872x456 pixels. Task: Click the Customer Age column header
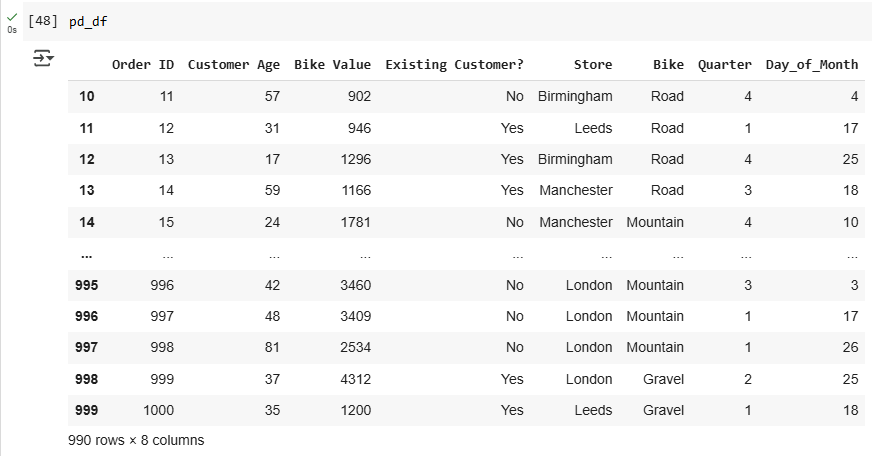[234, 65]
